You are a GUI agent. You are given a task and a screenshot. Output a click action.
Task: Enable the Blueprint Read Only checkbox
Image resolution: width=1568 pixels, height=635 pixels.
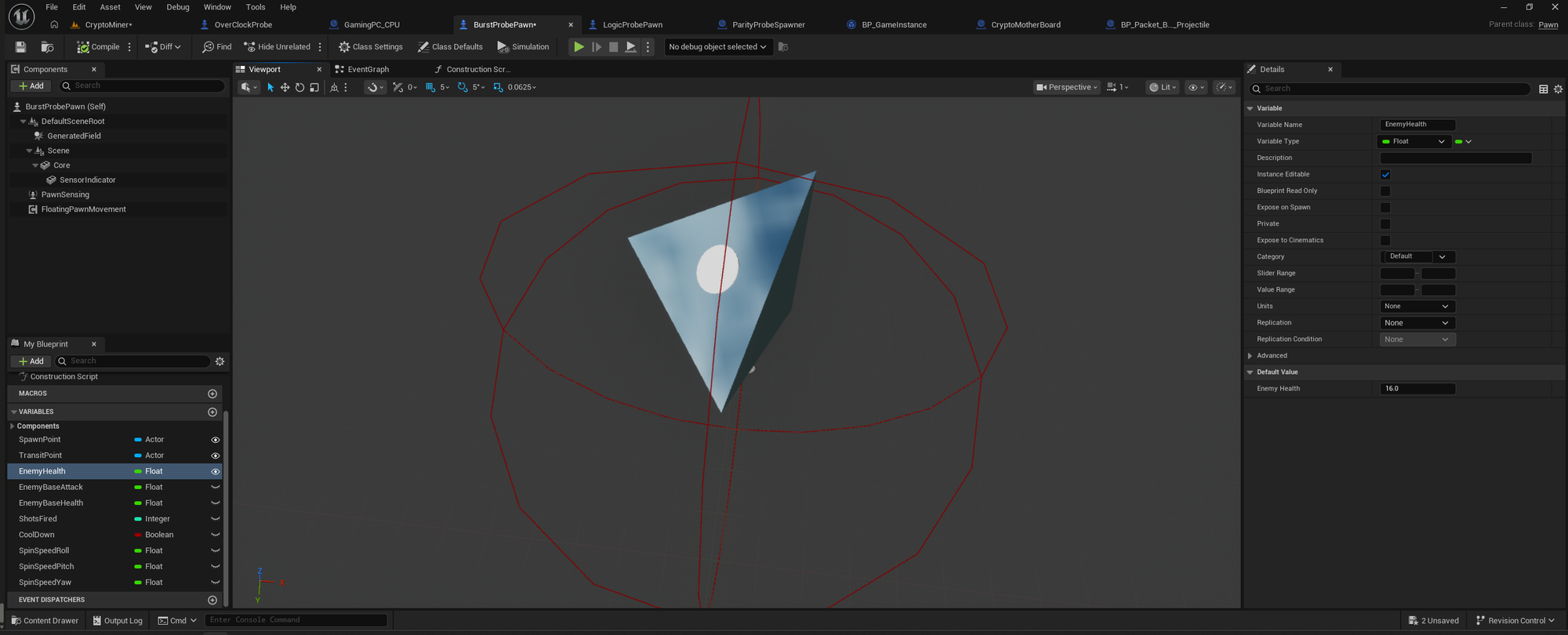[1385, 191]
